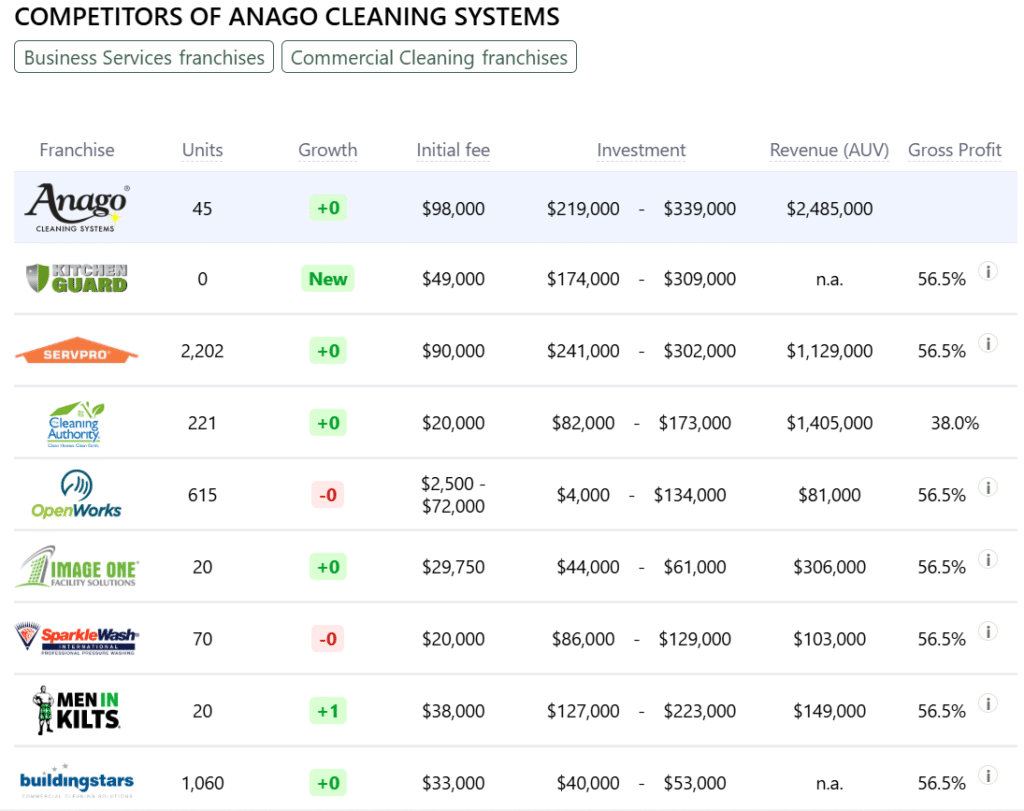Select the $306,000 revenue cell
Image resolution: width=1024 pixels, height=811 pixels.
829,567
